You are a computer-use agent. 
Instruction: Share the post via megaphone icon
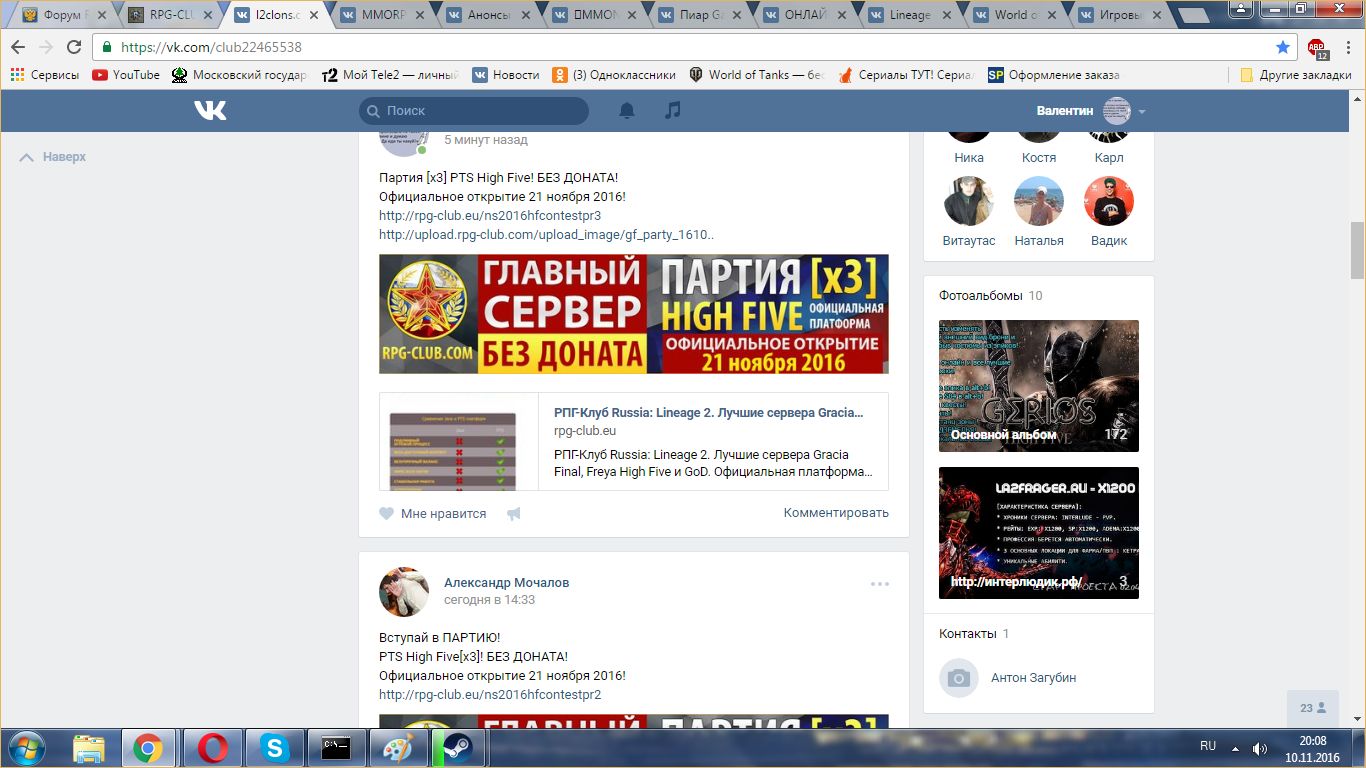(514, 514)
